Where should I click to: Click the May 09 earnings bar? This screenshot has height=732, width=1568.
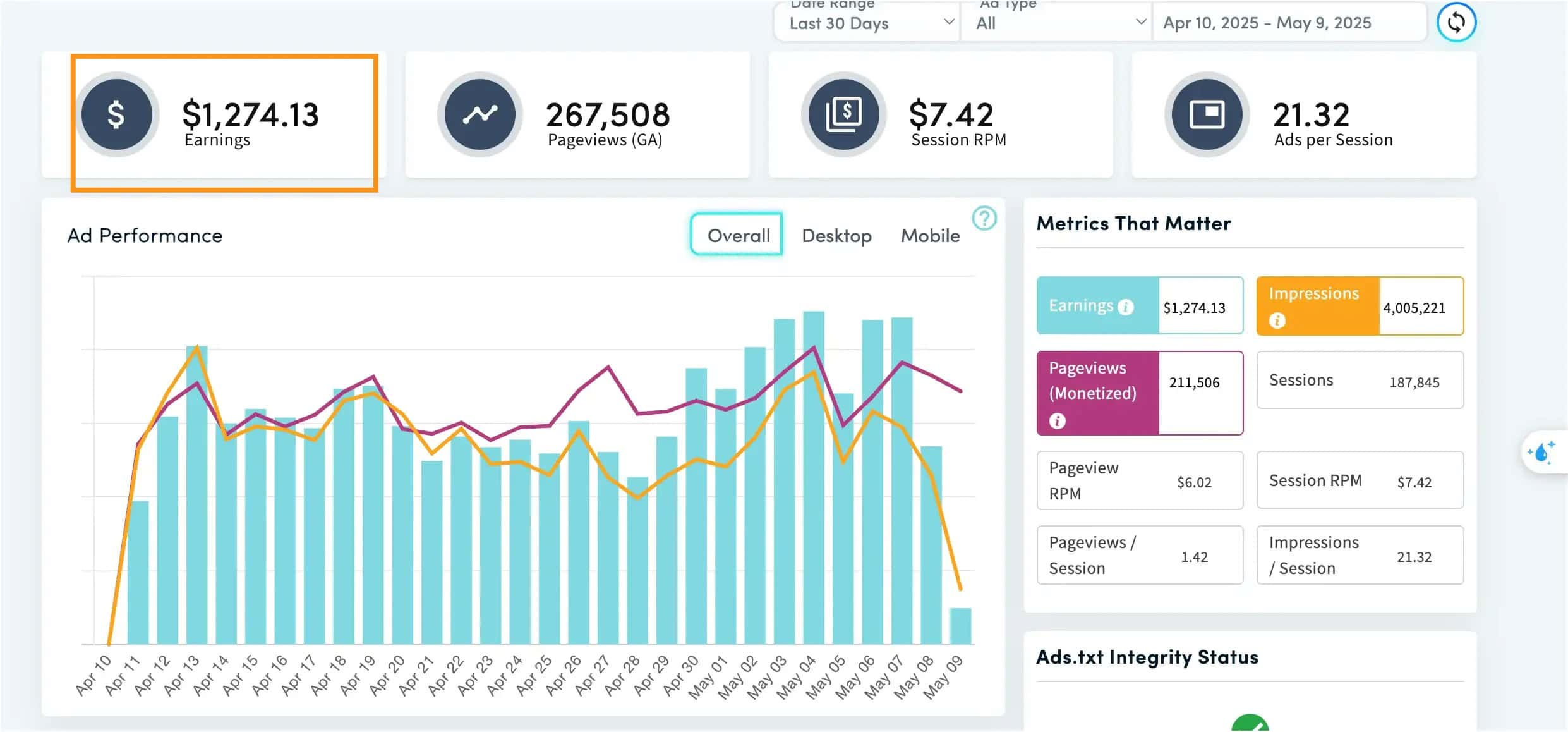(960, 626)
